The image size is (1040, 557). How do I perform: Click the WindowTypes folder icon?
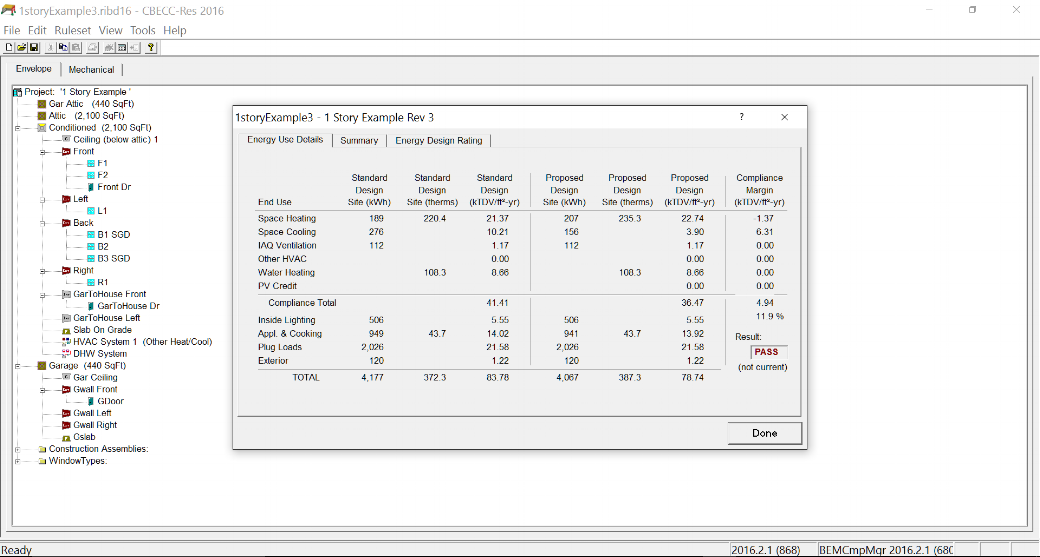click(x=42, y=461)
